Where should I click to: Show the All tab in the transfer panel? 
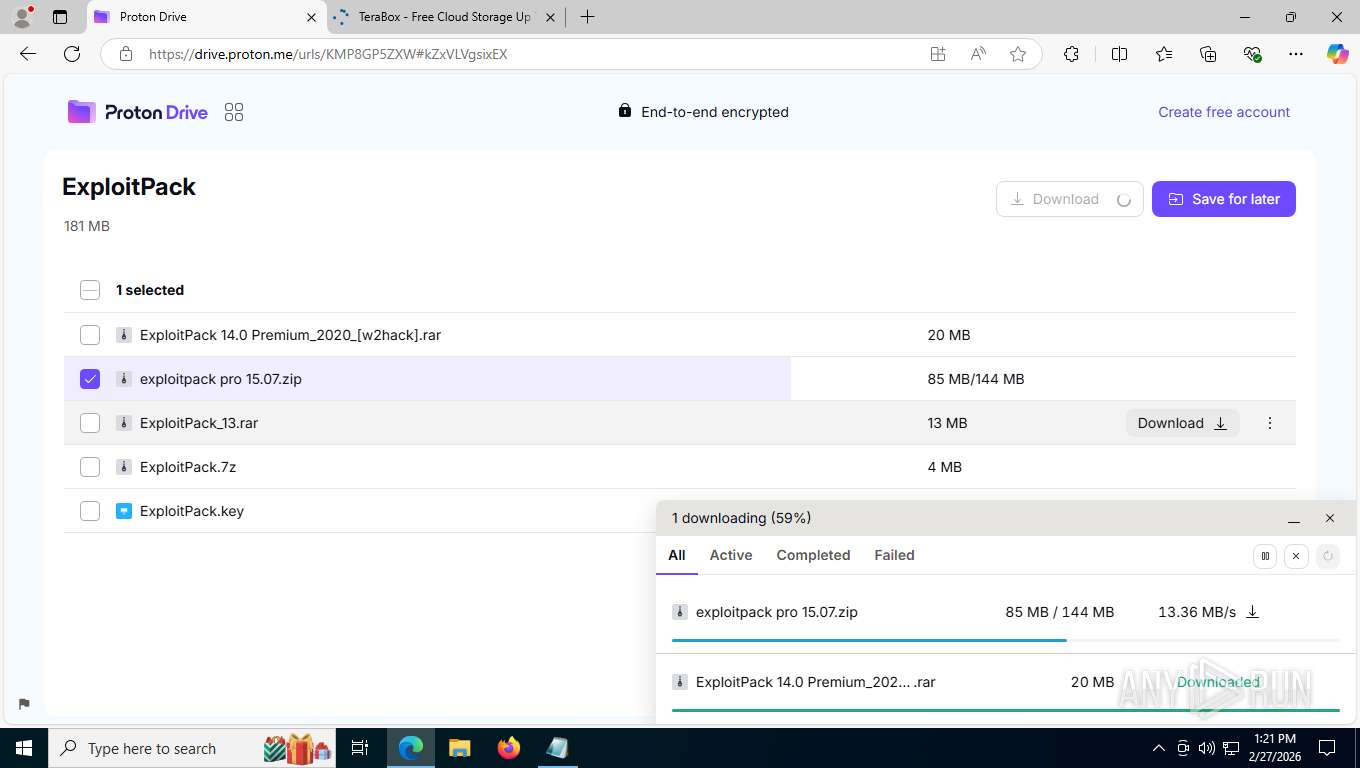[677, 555]
